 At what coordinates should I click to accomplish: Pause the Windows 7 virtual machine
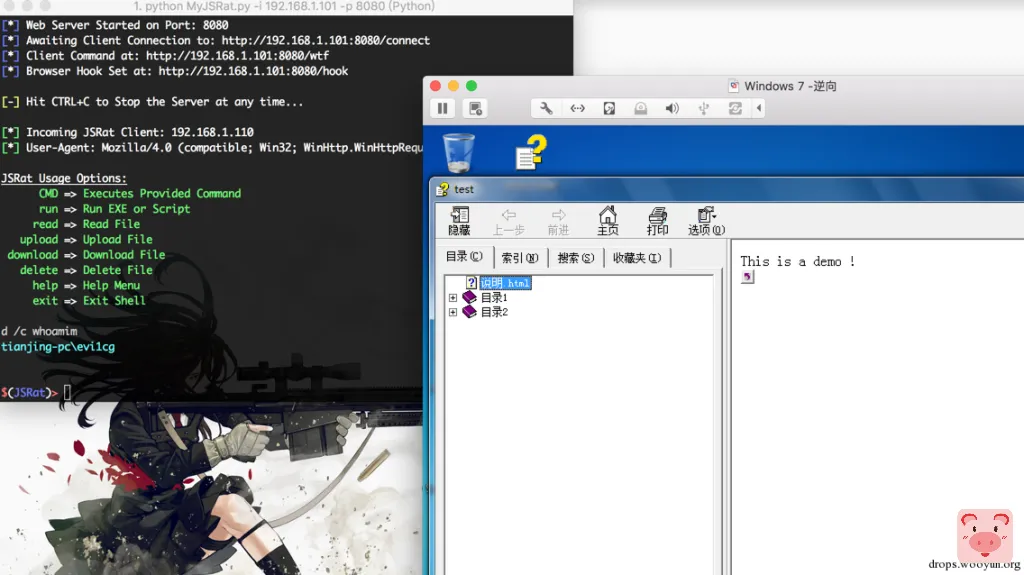443,108
